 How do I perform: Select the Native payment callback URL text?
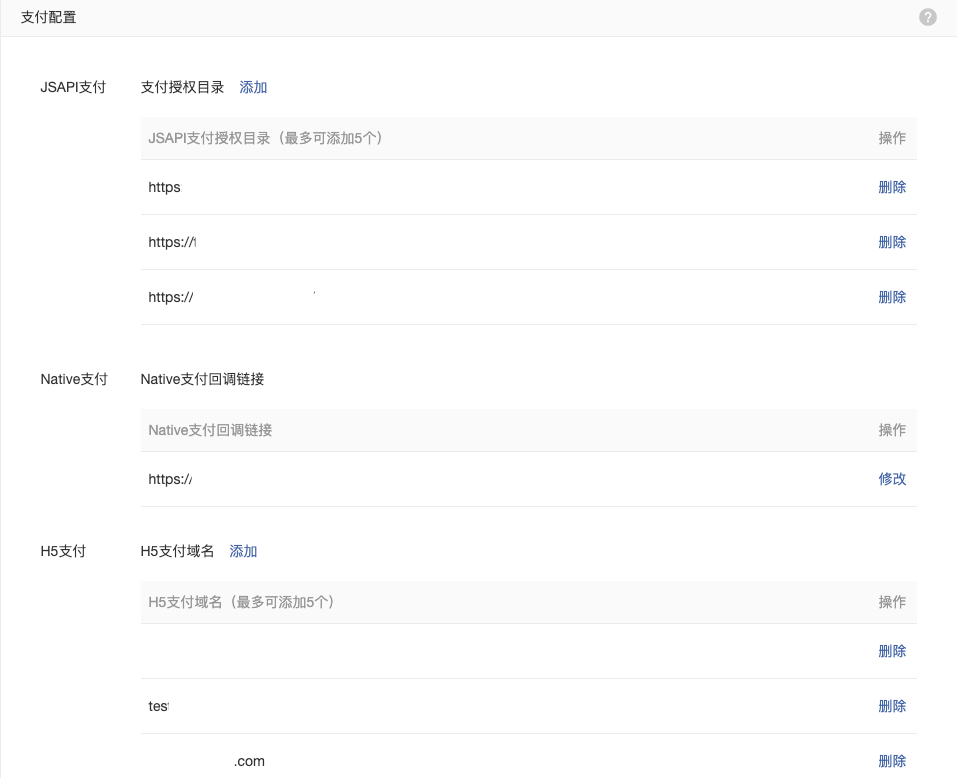point(170,479)
